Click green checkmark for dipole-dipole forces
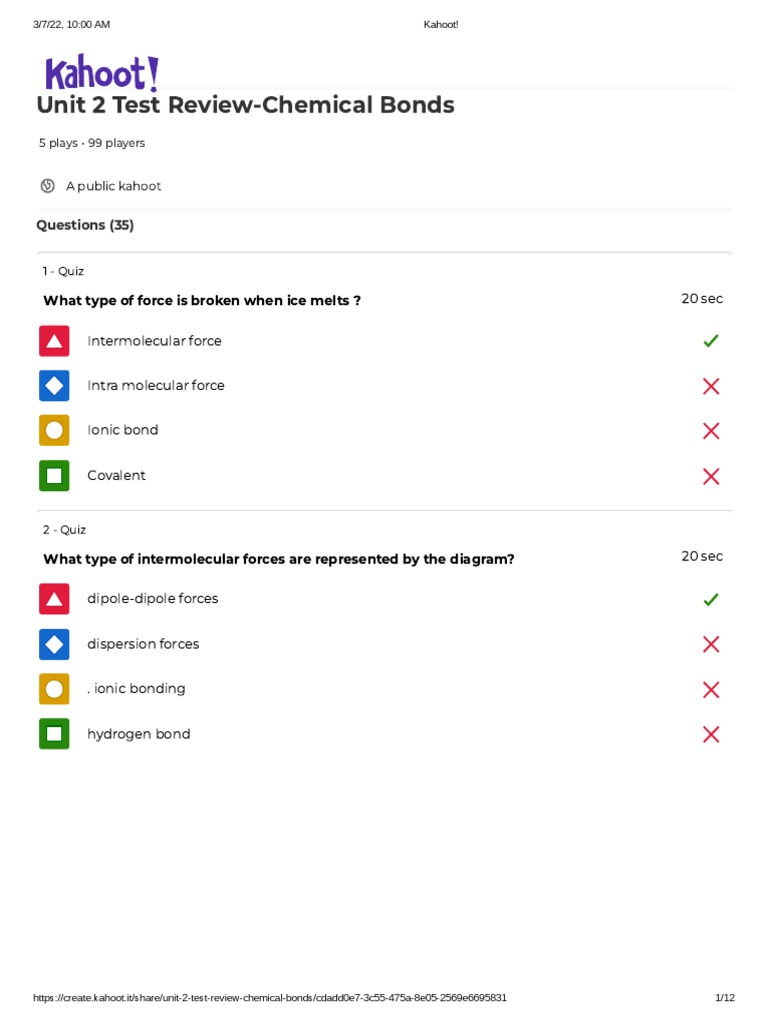Screen dimensions: 768x1024 711,600
